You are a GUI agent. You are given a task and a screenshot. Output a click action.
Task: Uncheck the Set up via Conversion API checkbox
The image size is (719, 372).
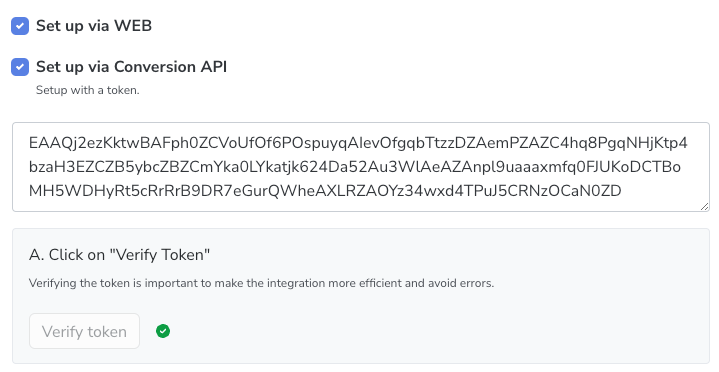click(20, 67)
